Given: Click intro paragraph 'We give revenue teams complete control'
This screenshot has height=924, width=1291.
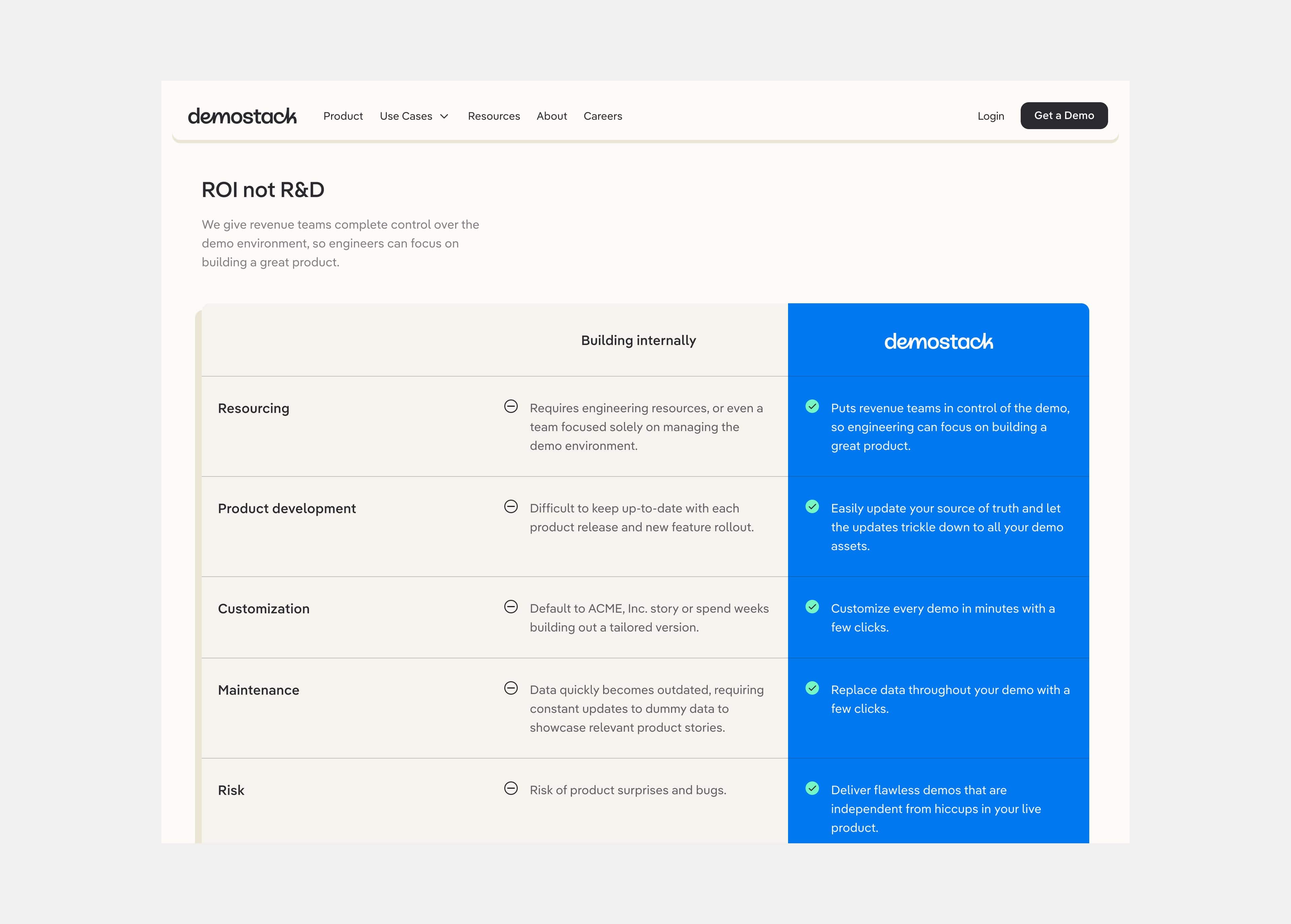Looking at the screenshot, I should [x=340, y=243].
